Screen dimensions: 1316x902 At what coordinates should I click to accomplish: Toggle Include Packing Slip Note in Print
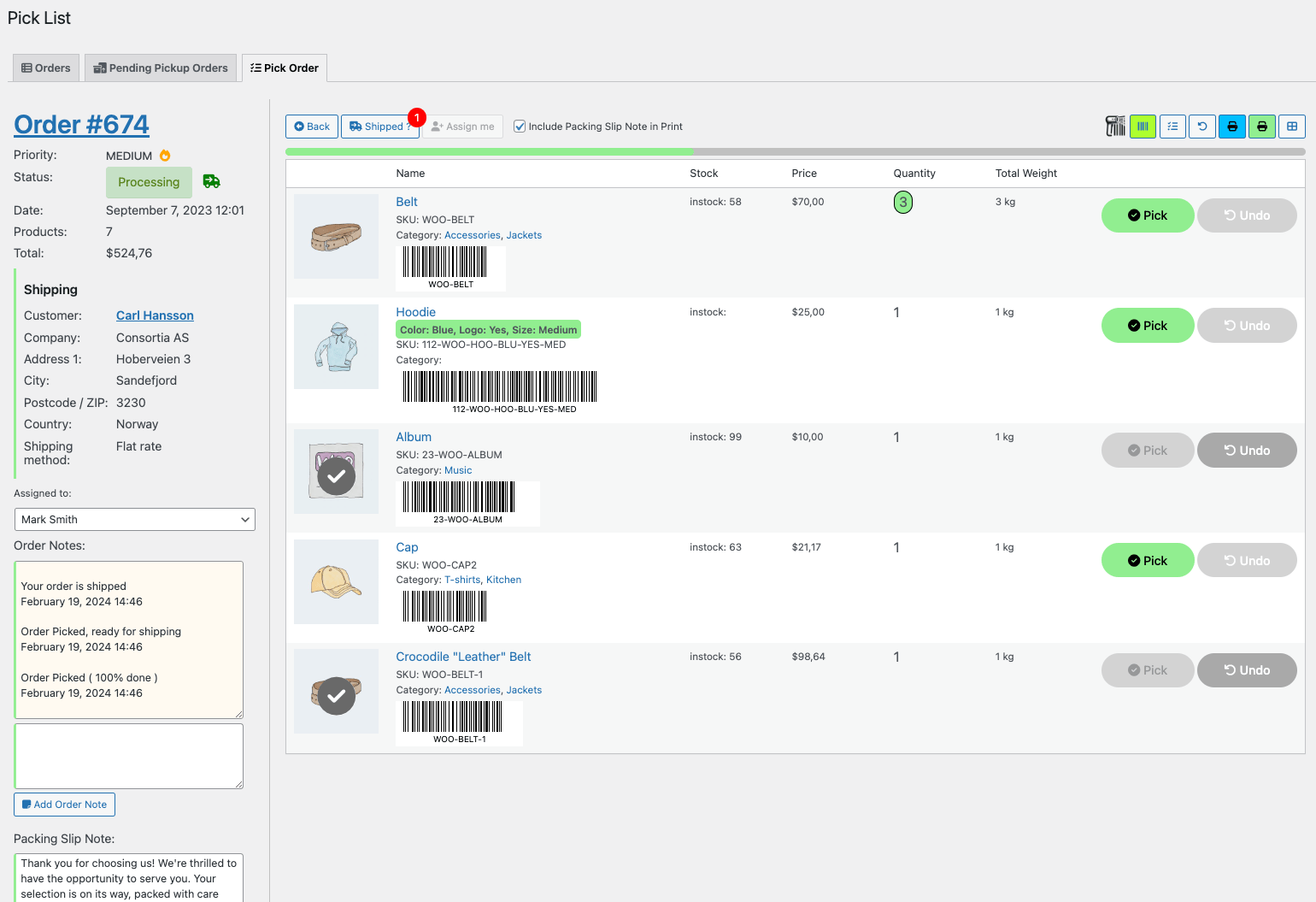(x=520, y=127)
